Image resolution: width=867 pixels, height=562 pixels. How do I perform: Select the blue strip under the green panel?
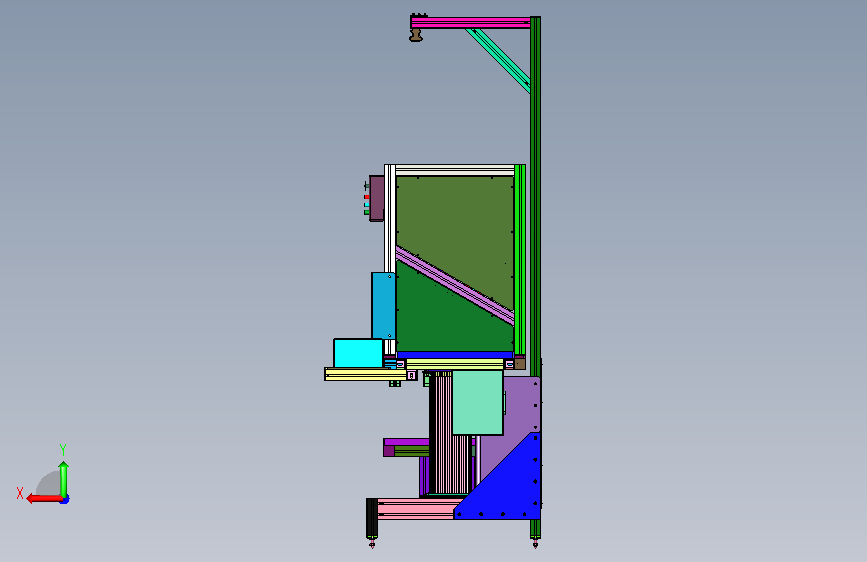455,355
